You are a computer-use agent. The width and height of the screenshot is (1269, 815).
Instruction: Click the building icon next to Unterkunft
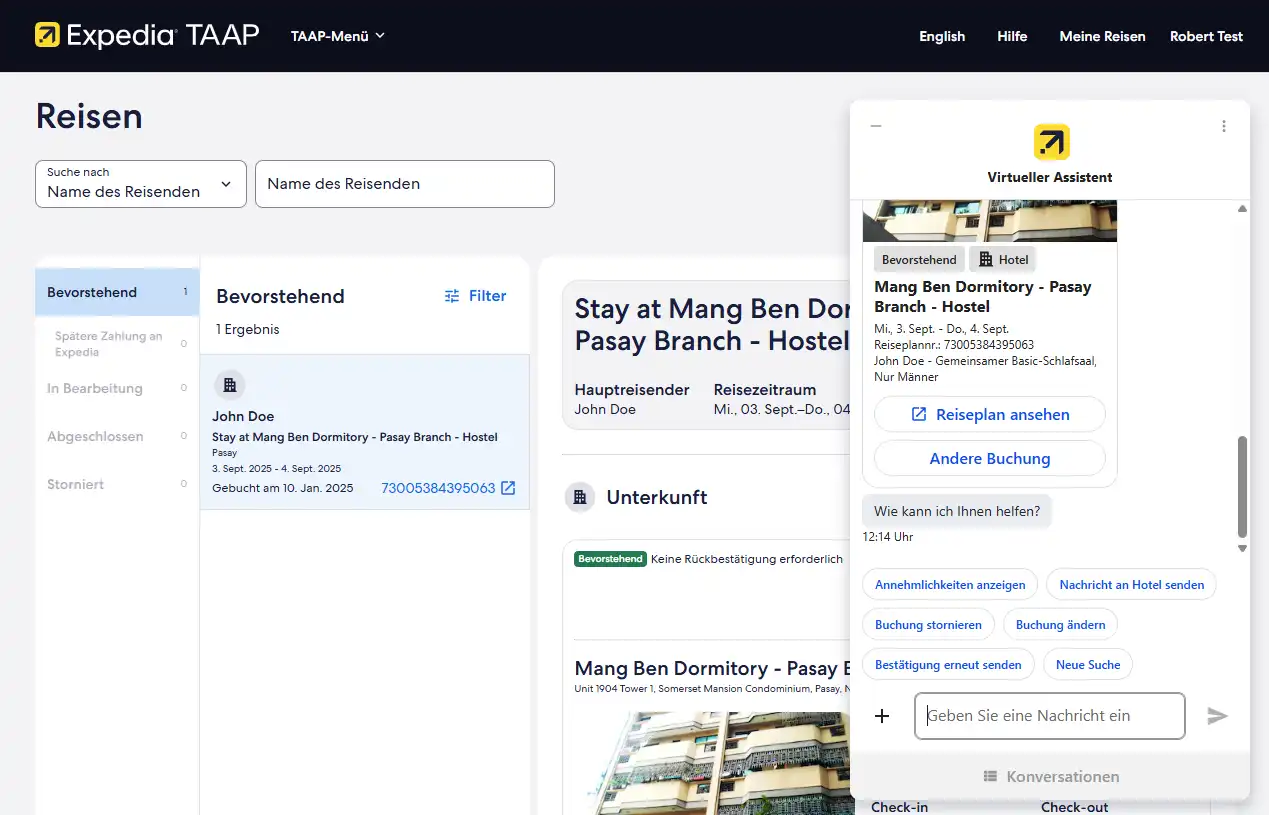[x=580, y=497]
